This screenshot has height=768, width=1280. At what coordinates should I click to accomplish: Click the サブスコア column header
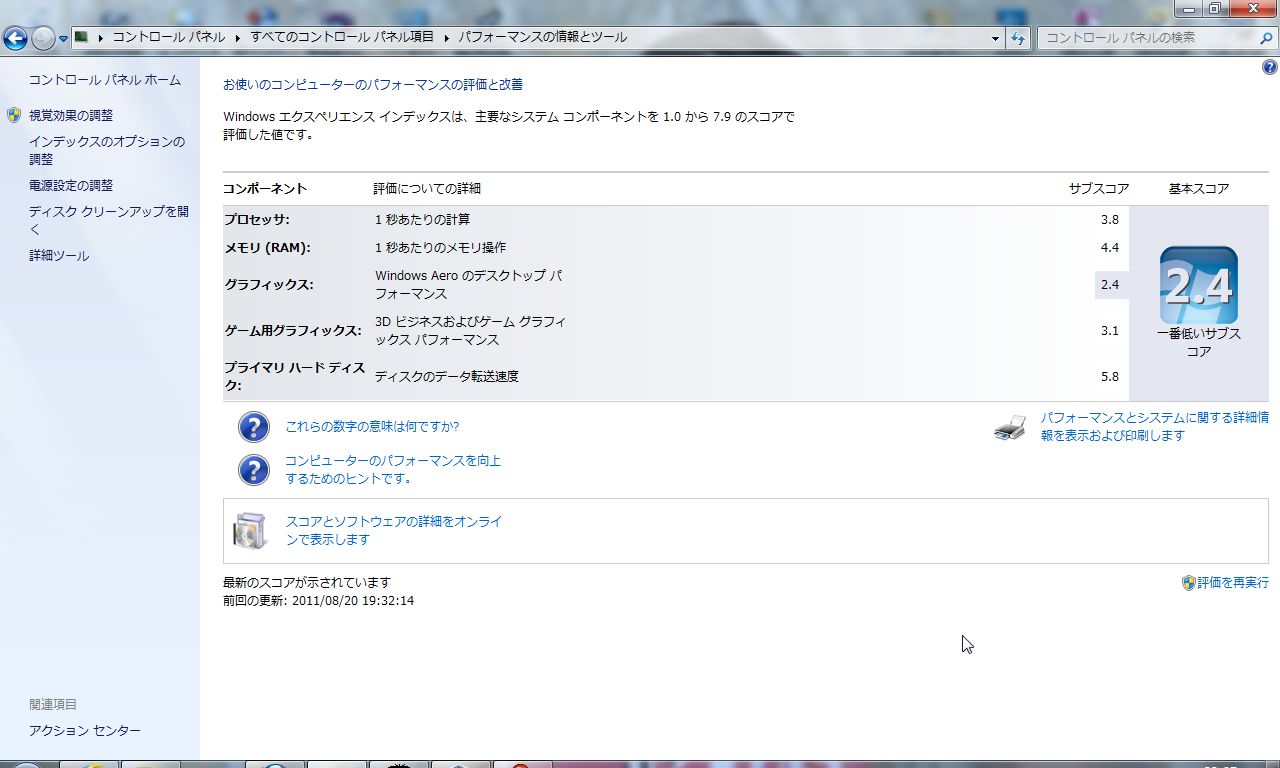click(x=1099, y=189)
